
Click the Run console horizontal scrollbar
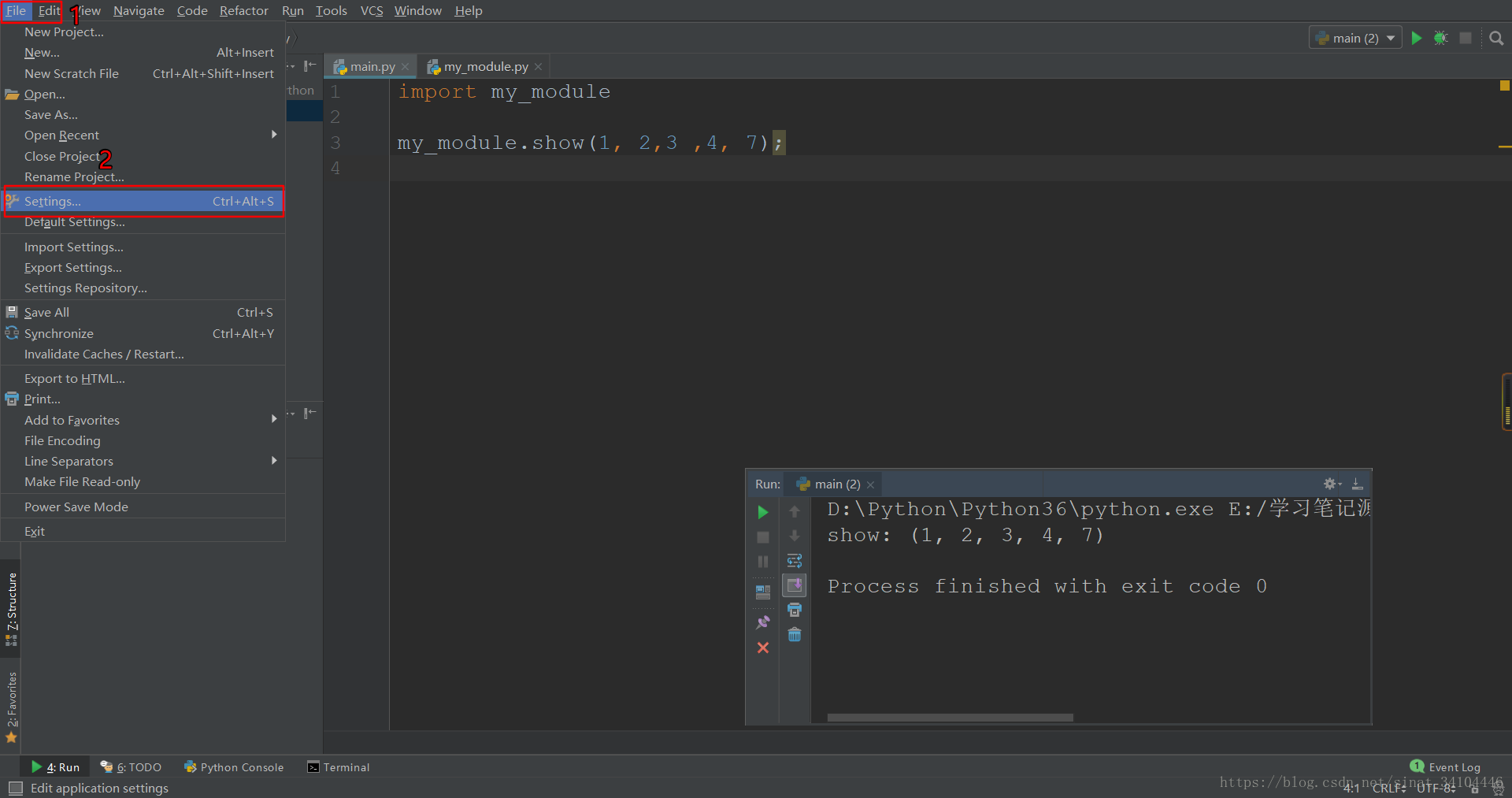click(950, 718)
